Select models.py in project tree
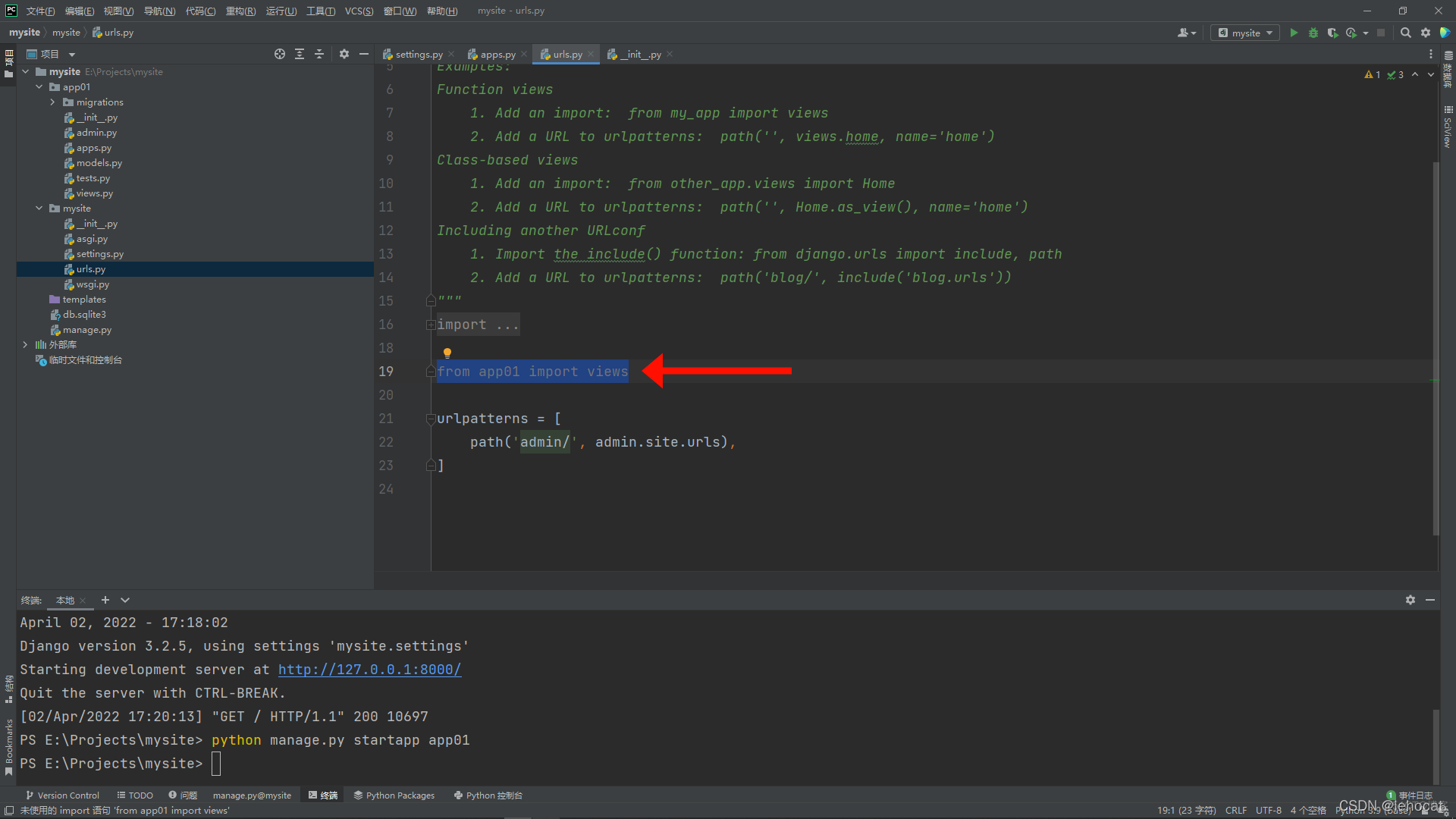This screenshot has height=819, width=1456. click(x=99, y=163)
